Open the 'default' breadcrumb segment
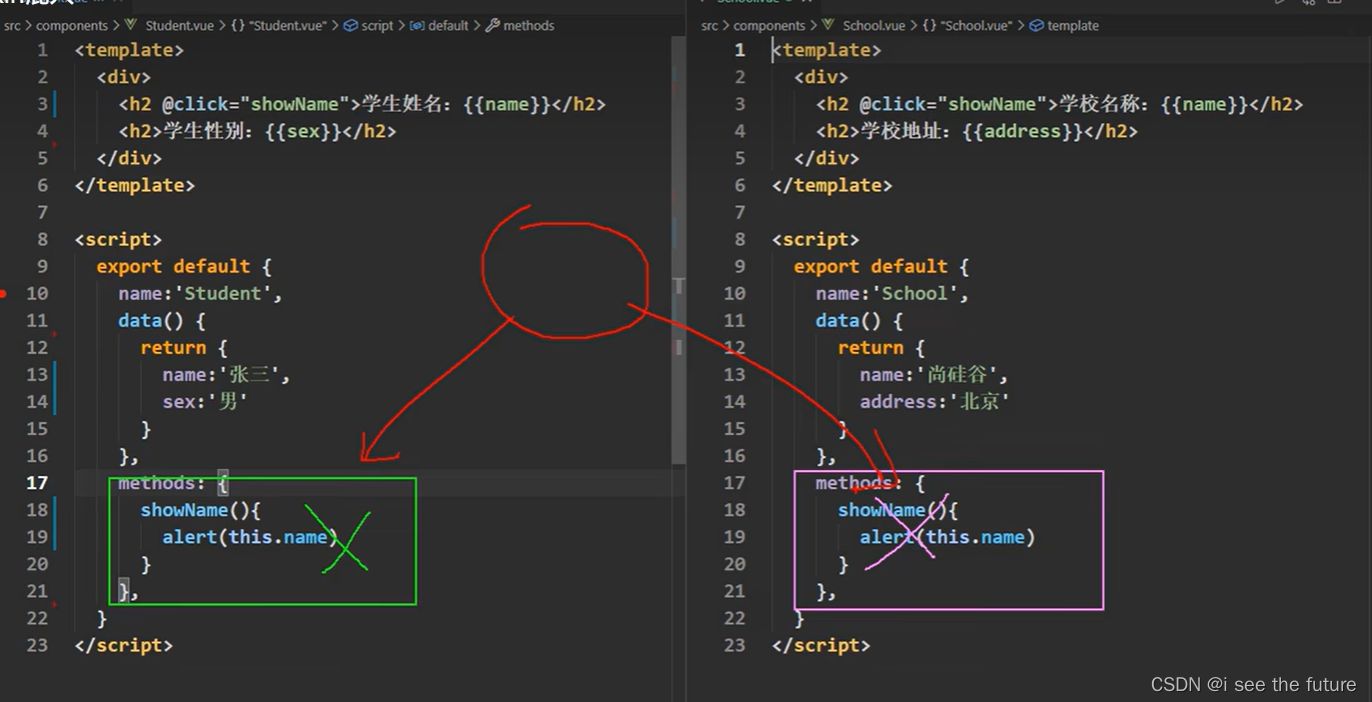This screenshot has height=702, width=1372. click(448, 26)
